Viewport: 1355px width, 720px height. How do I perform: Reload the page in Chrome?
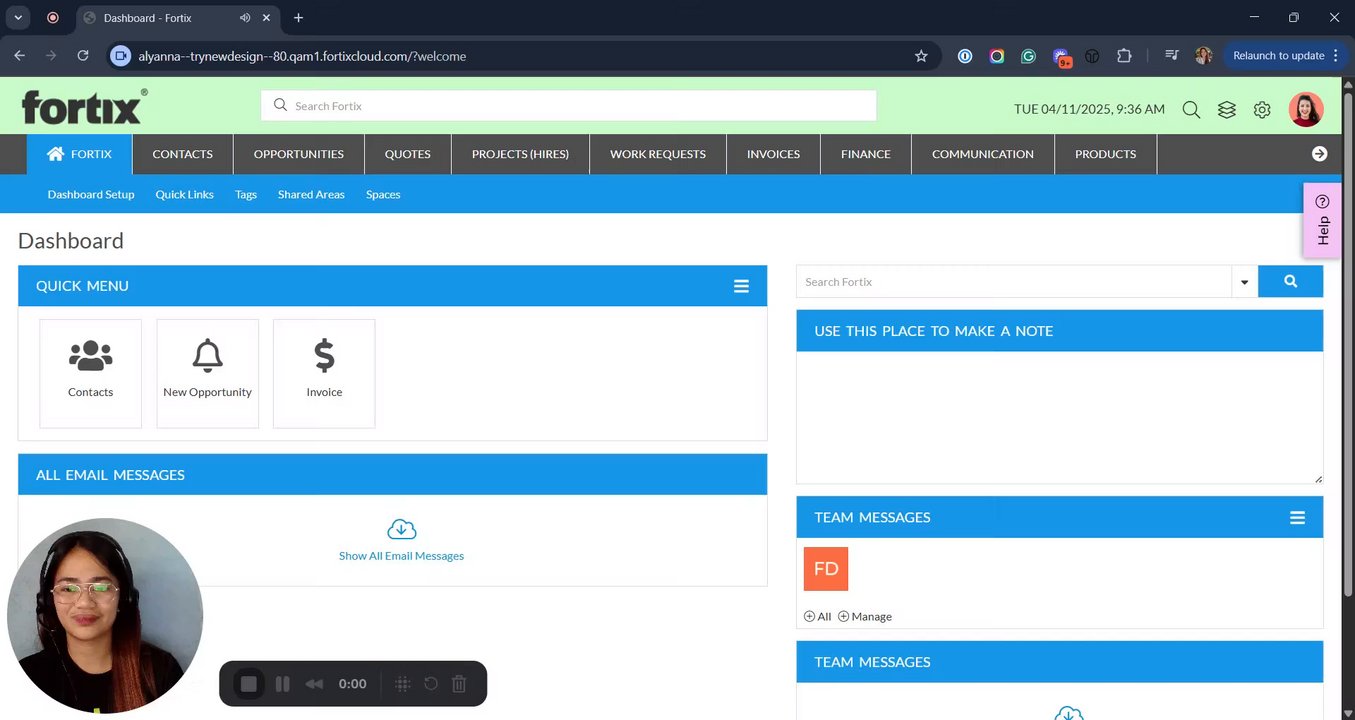tap(83, 56)
